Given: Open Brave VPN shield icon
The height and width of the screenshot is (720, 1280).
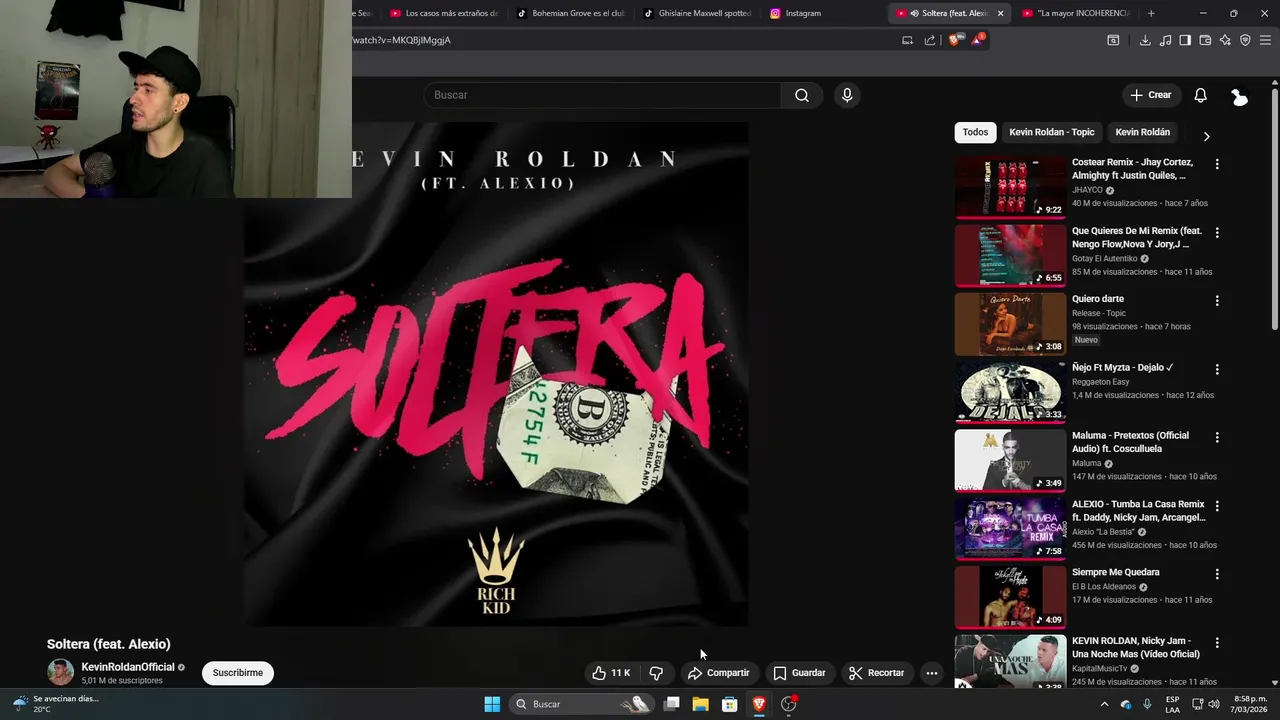Looking at the screenshot, I should (x=1245, y=40).
